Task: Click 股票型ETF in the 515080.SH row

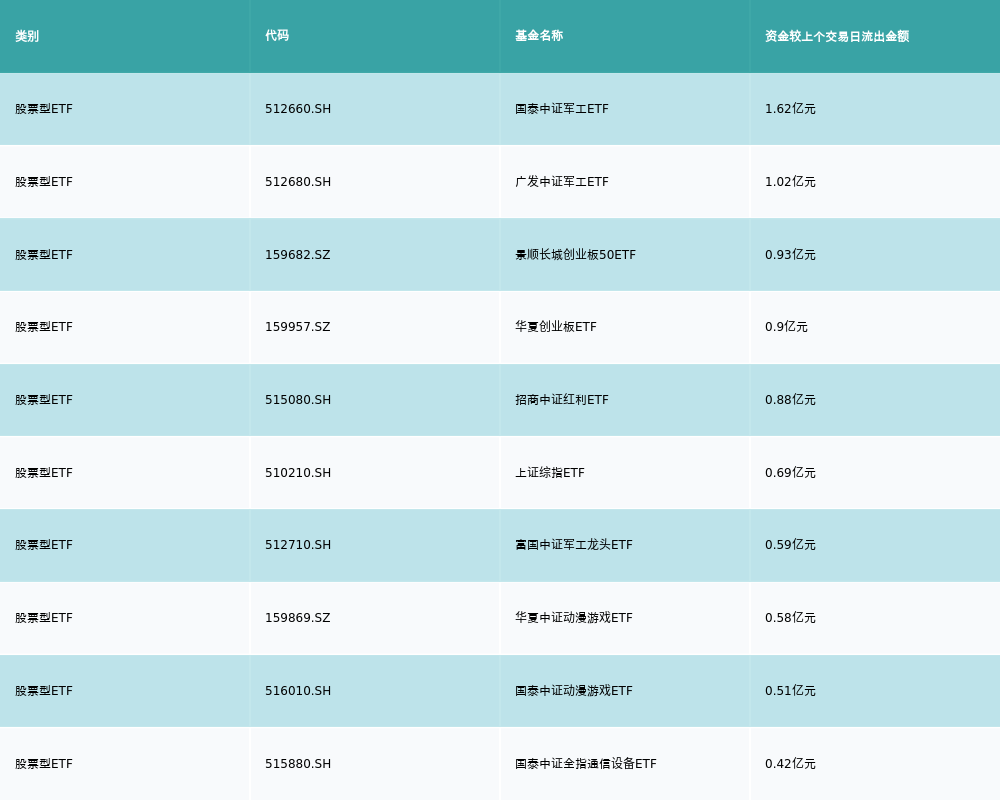Action: [44, 400]
